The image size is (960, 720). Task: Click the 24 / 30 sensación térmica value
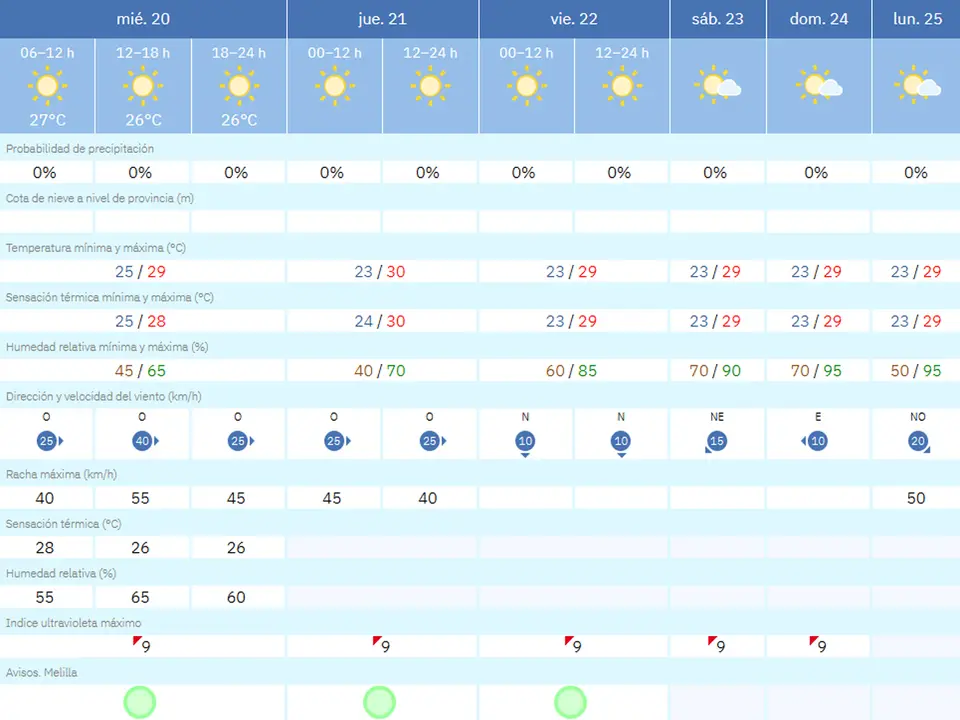pos(380,321)
